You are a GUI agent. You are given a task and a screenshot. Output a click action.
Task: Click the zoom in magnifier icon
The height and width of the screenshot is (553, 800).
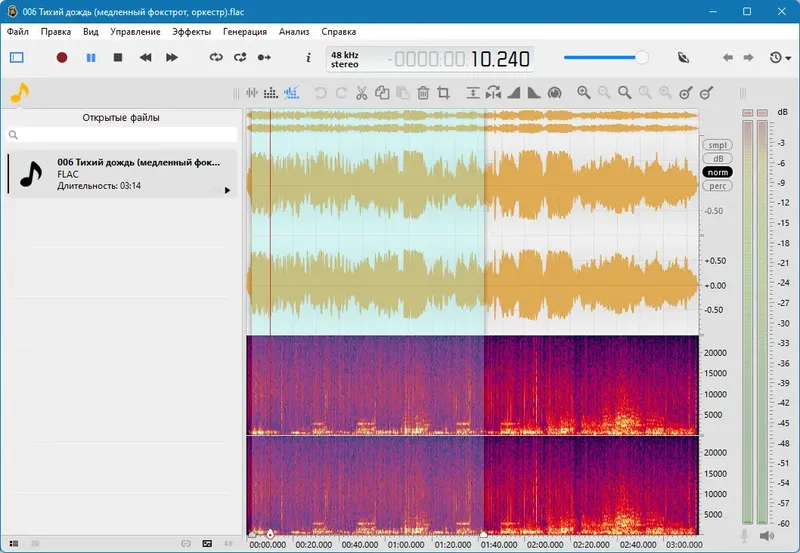[x=583, y=93]
